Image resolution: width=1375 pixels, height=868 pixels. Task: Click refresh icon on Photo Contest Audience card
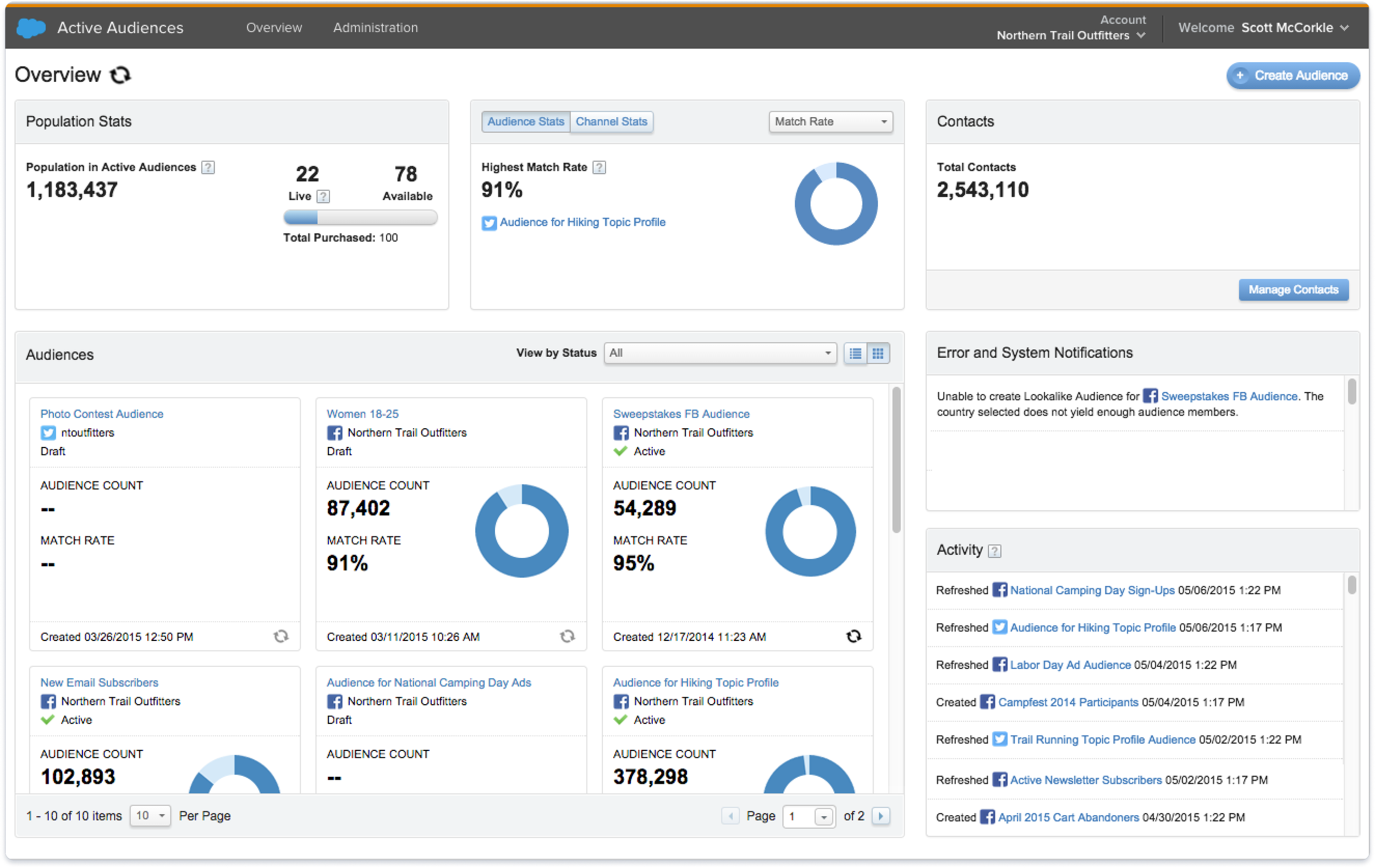tap(281, 637)
